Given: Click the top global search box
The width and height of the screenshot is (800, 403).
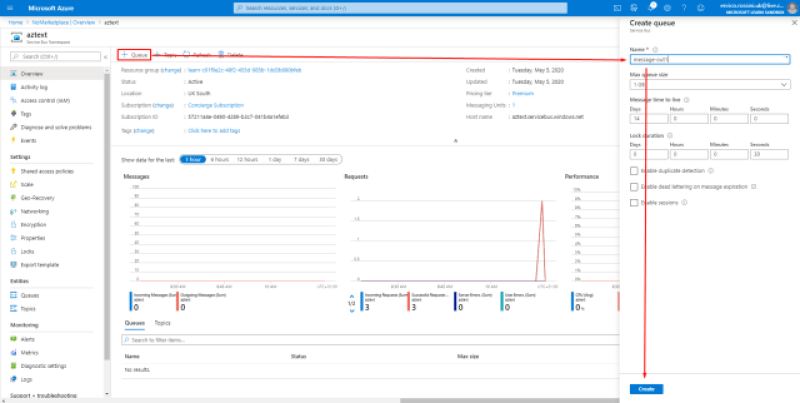Looking at the screenshot, I should [401, 8].
